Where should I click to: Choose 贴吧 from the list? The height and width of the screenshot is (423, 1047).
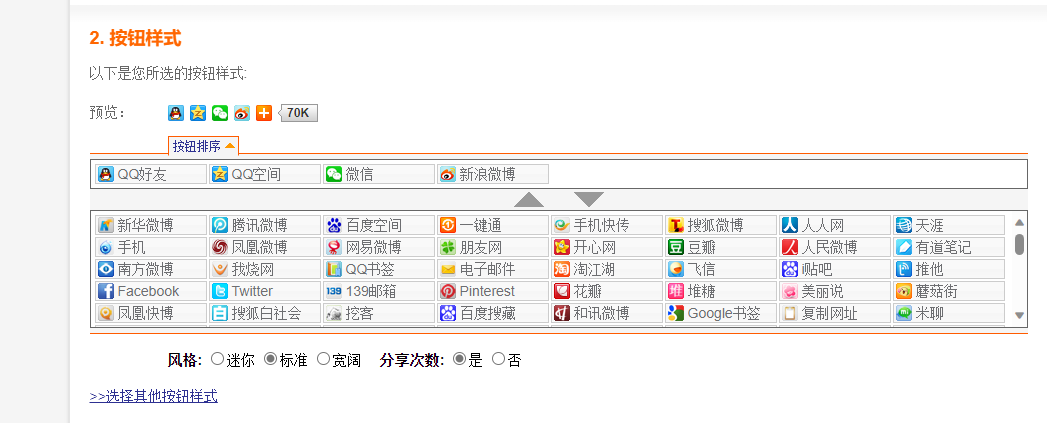835,269
